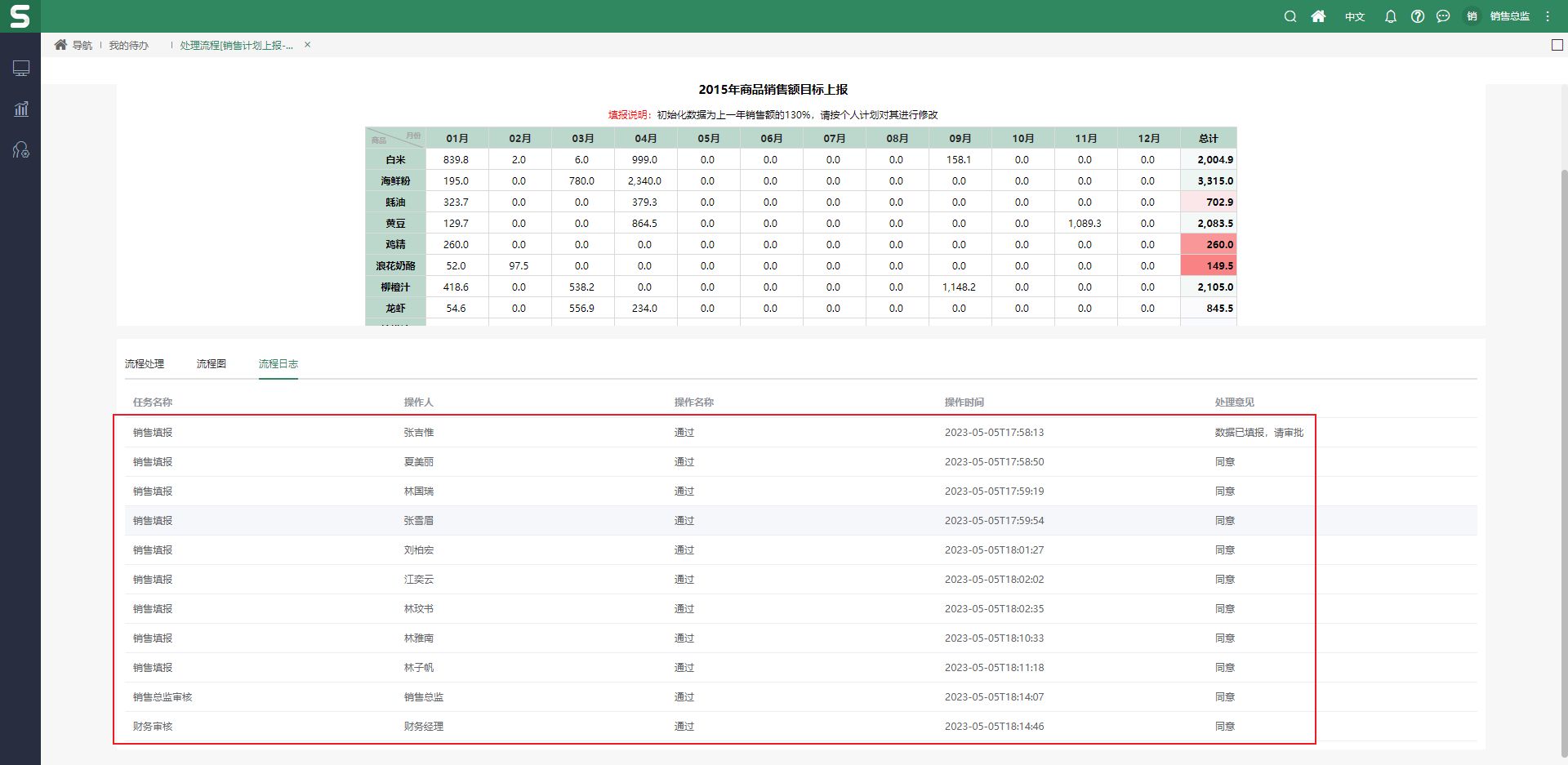
Task: Open the bar chart analysis sidebar icon
Action: coord(21,109)
